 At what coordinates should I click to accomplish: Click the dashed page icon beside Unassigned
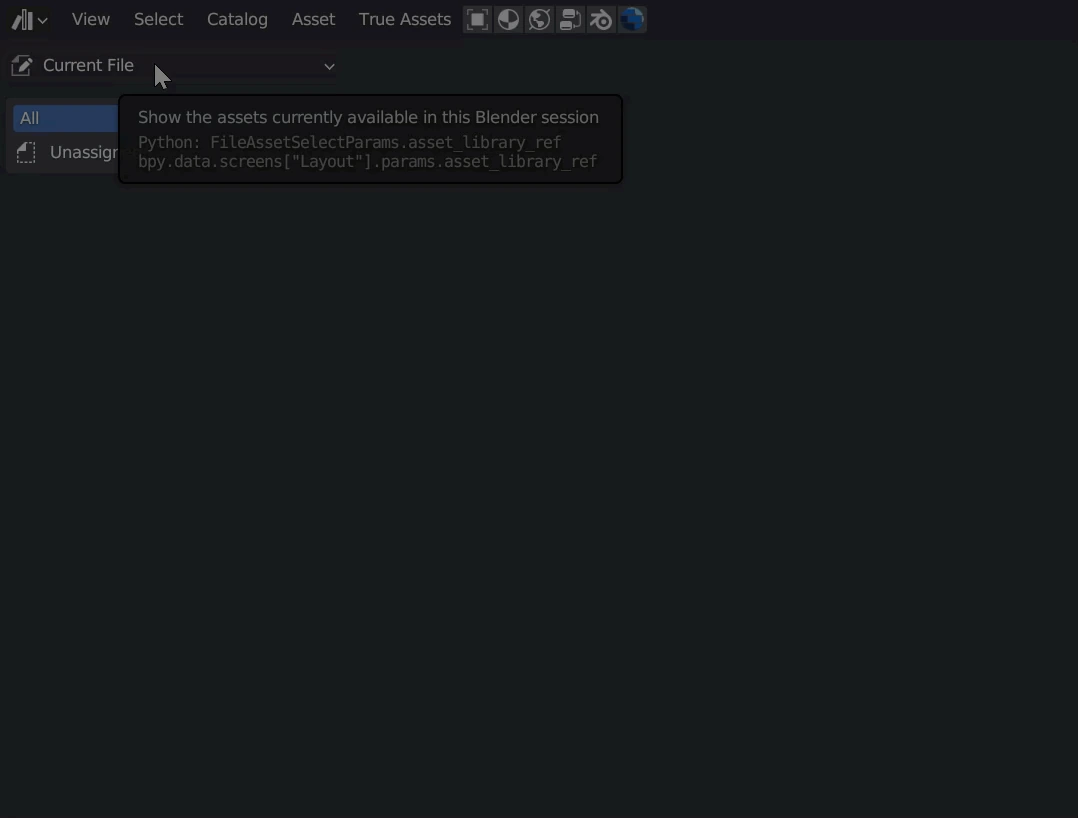tap(26, 152)
